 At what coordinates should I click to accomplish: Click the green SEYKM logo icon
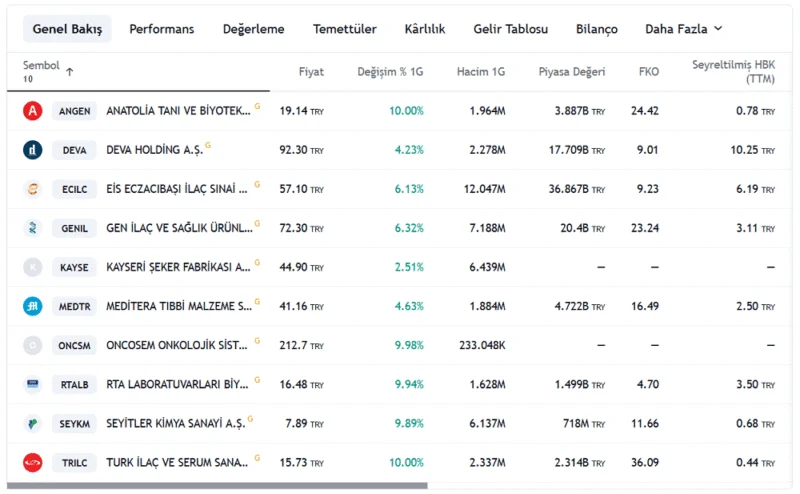point(33,424)
